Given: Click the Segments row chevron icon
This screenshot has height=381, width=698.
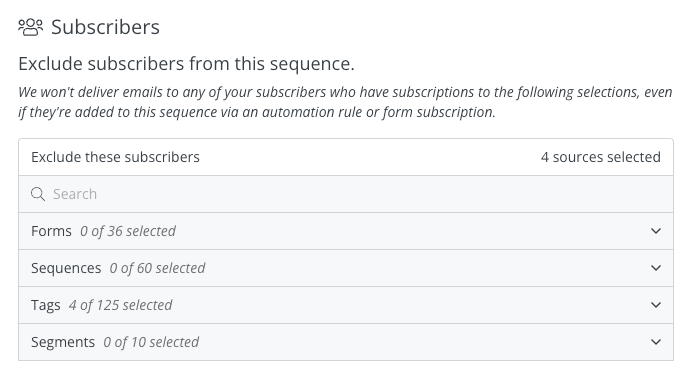Looking at the screenshot, I should pos(656,342).
